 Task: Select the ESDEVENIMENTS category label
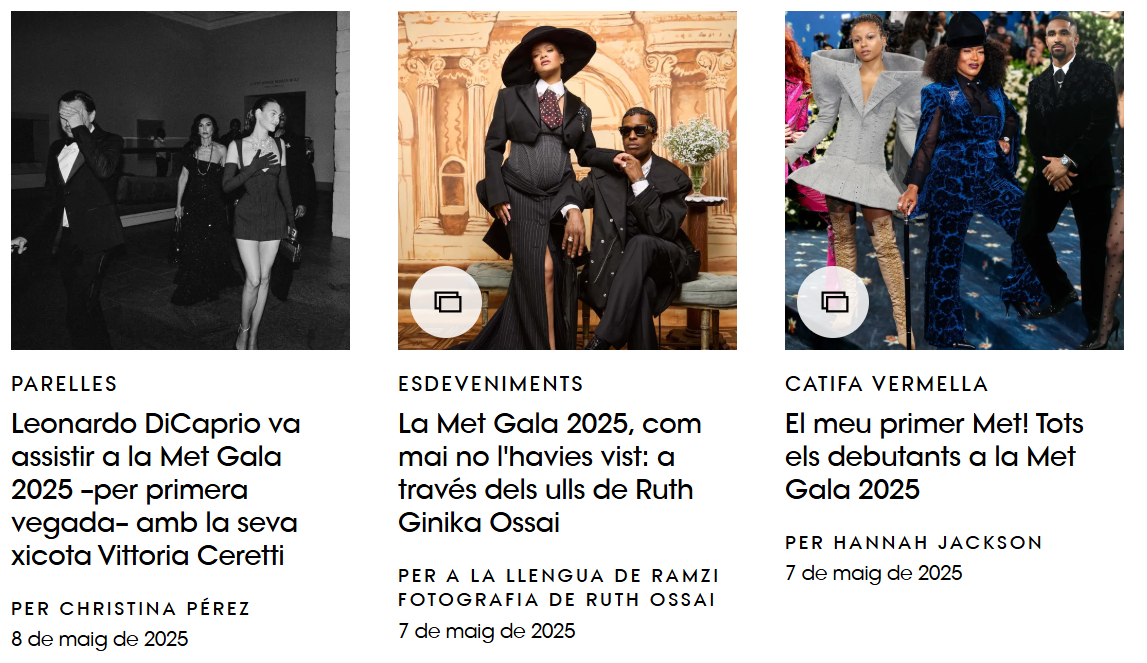click(x=491, y=384)
